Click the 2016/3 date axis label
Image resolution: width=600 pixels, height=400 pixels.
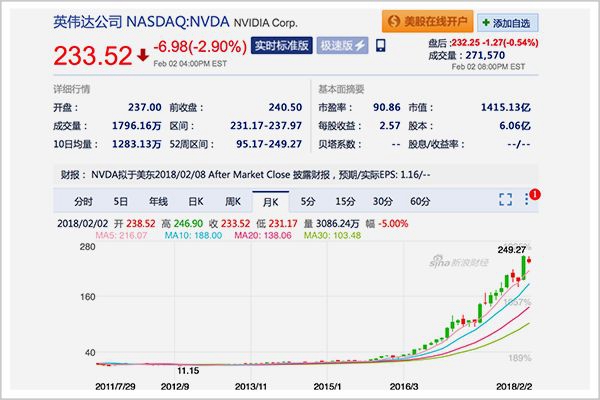click(x=404, y=387)
